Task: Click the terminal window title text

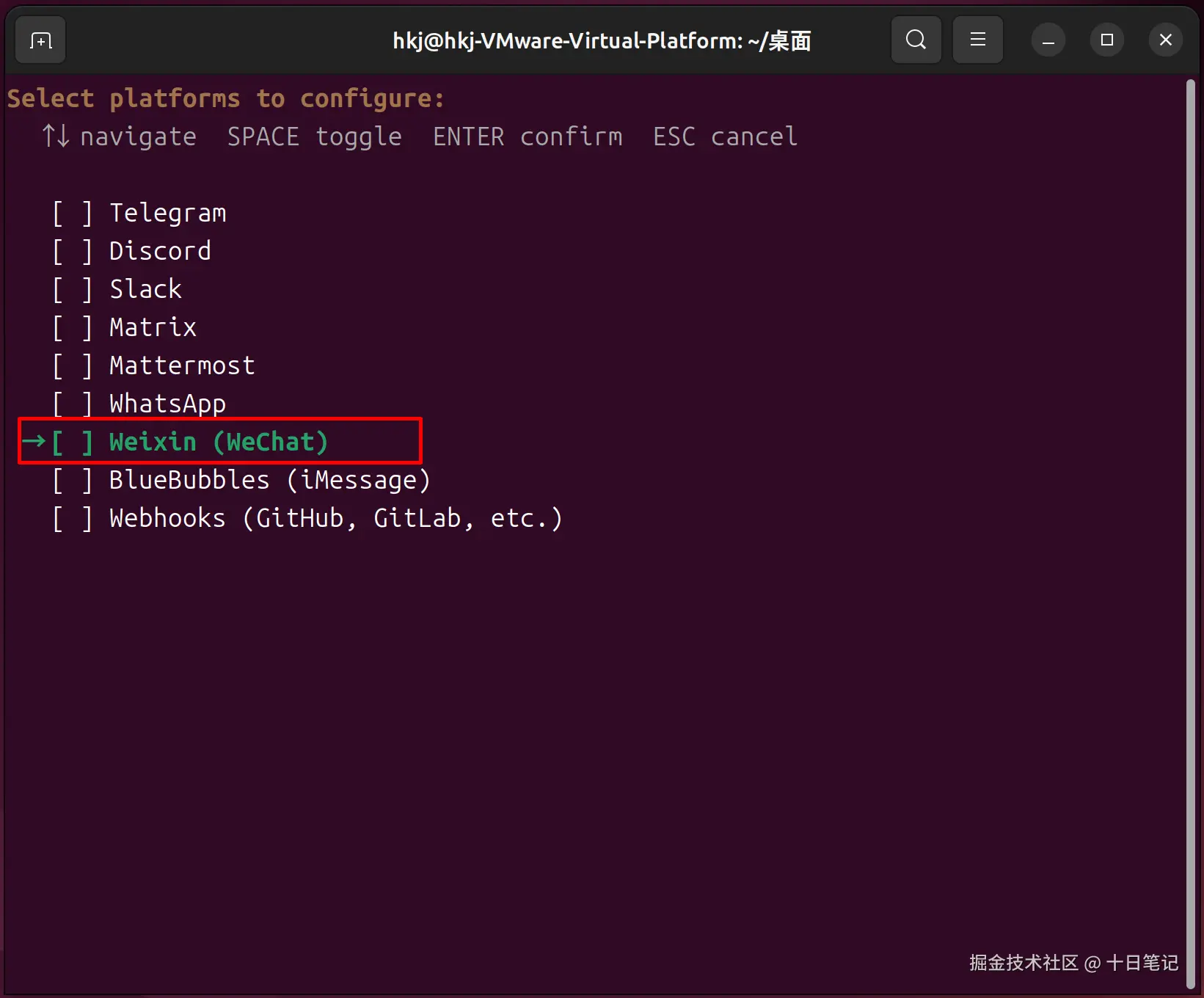Action: [602, 41]
